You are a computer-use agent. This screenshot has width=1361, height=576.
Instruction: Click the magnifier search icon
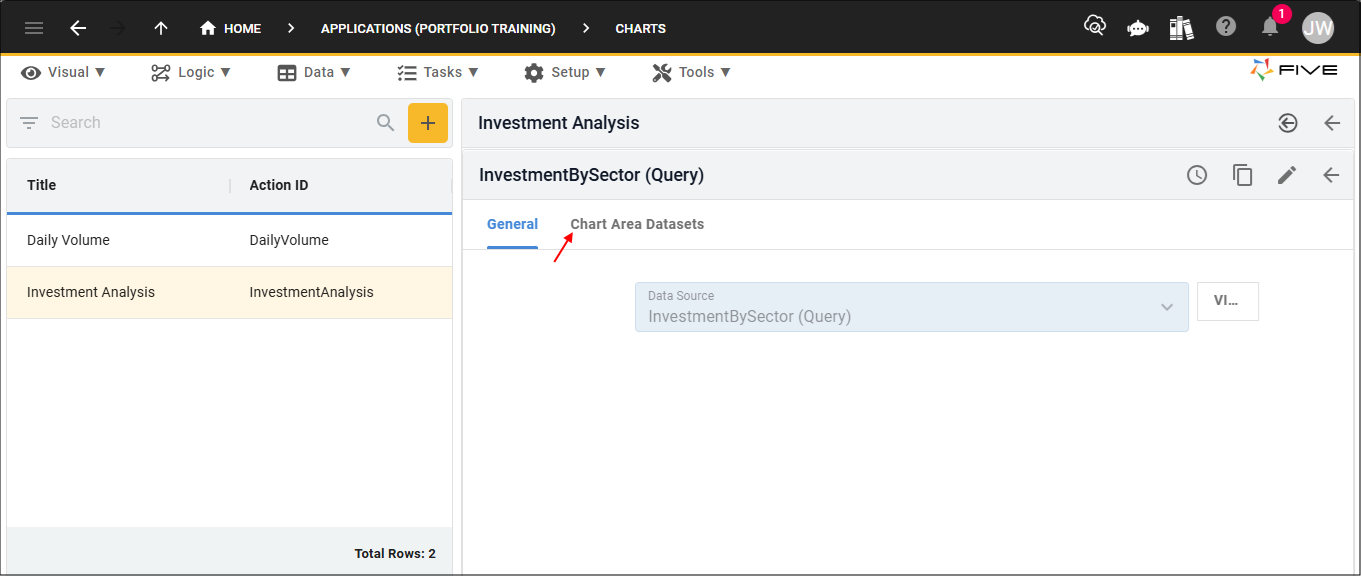(x=386, y=123)
